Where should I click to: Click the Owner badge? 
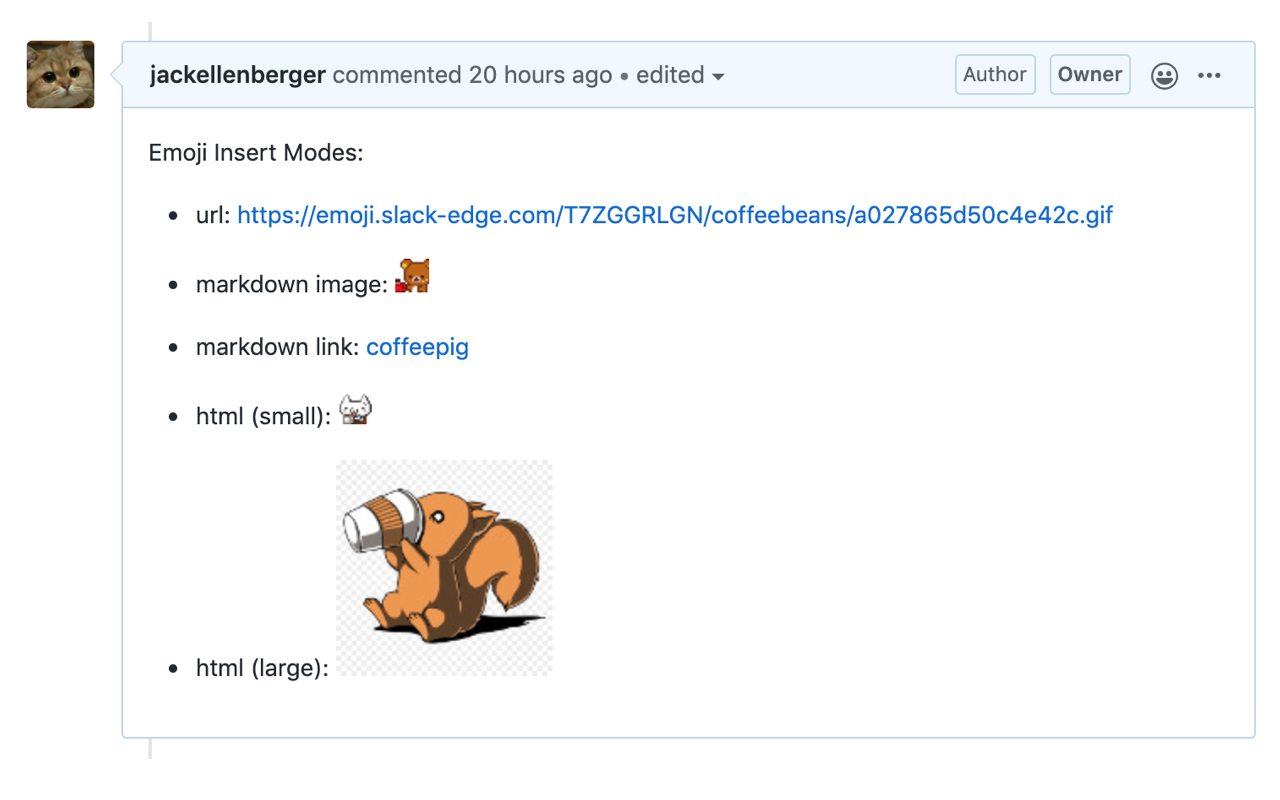pos(1089,73)
